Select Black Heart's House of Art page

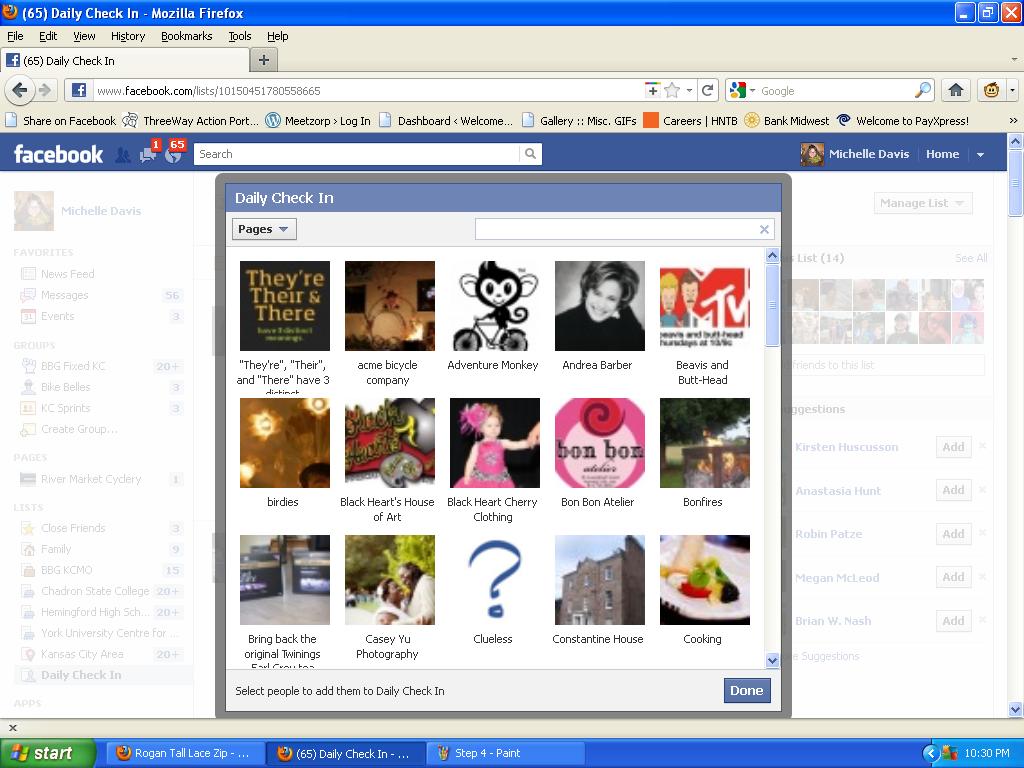click(389, 443)
